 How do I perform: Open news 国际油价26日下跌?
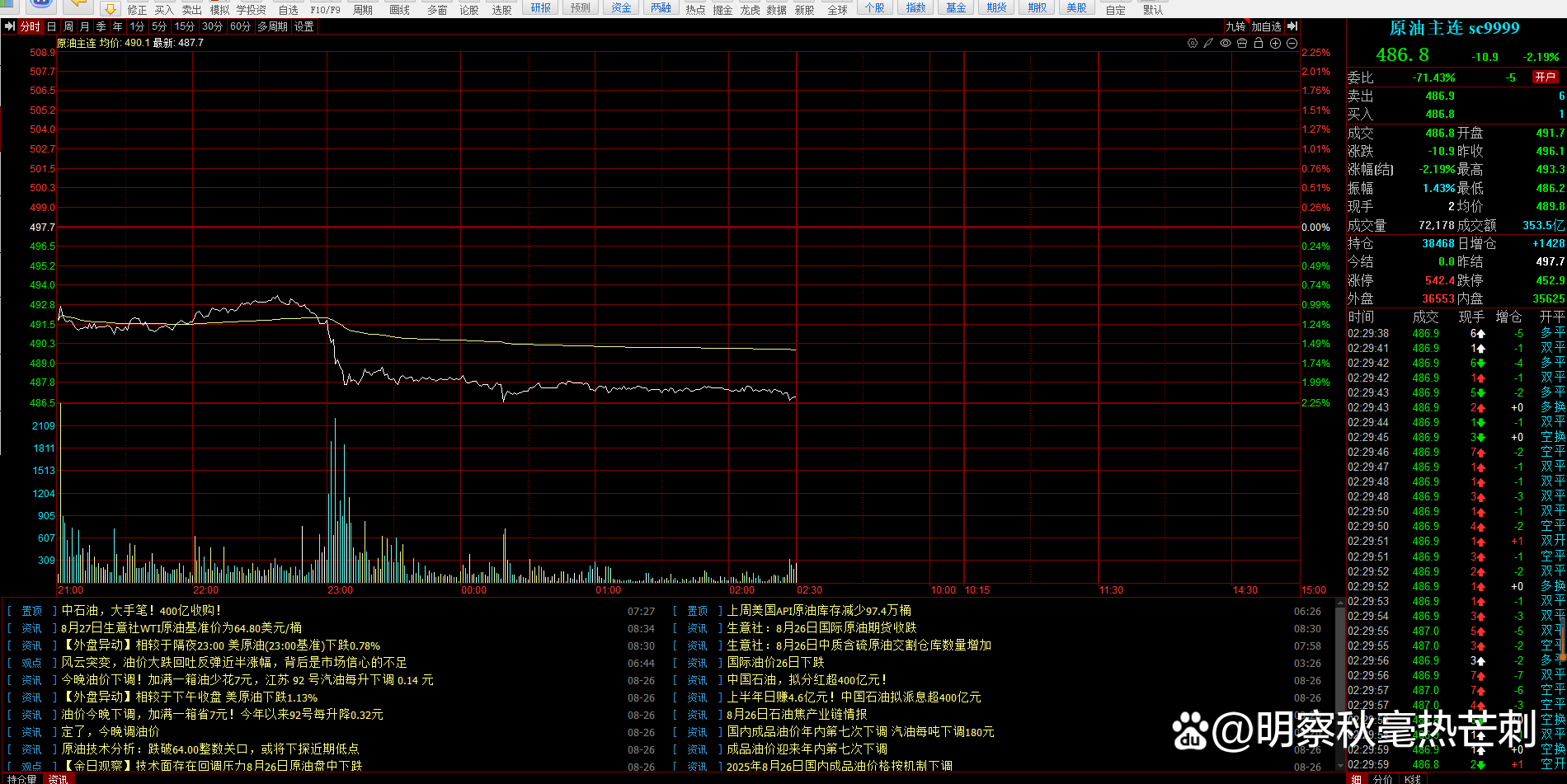tap(775, 662)
